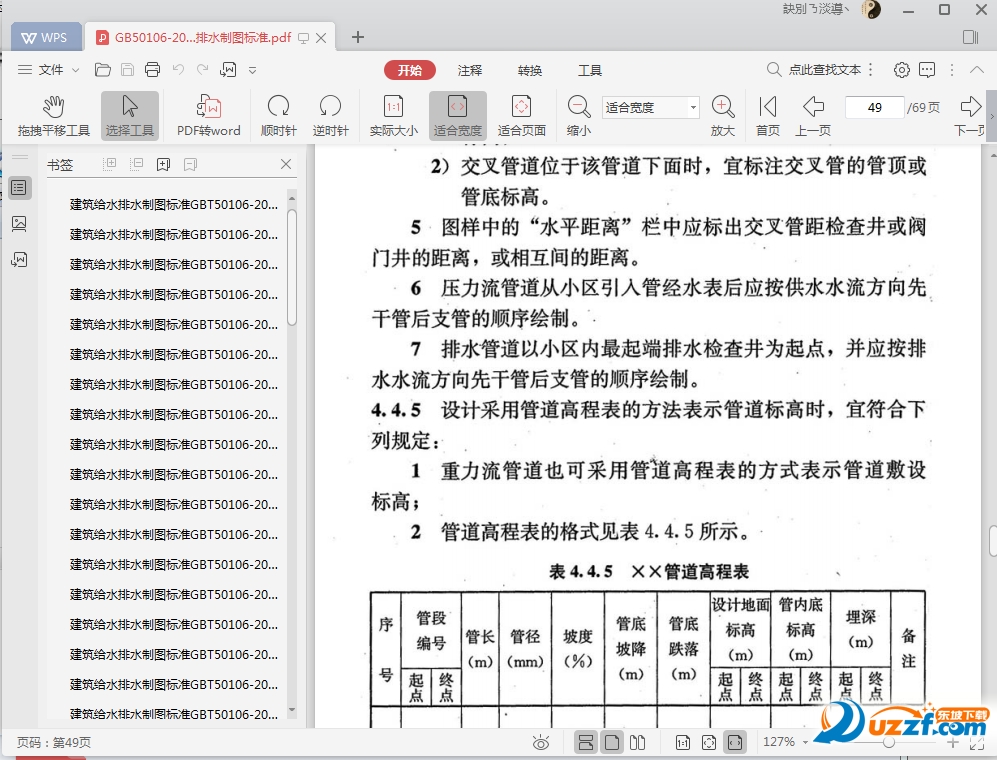Switch to the 注释 ribbon tab

tap(470, 70)
